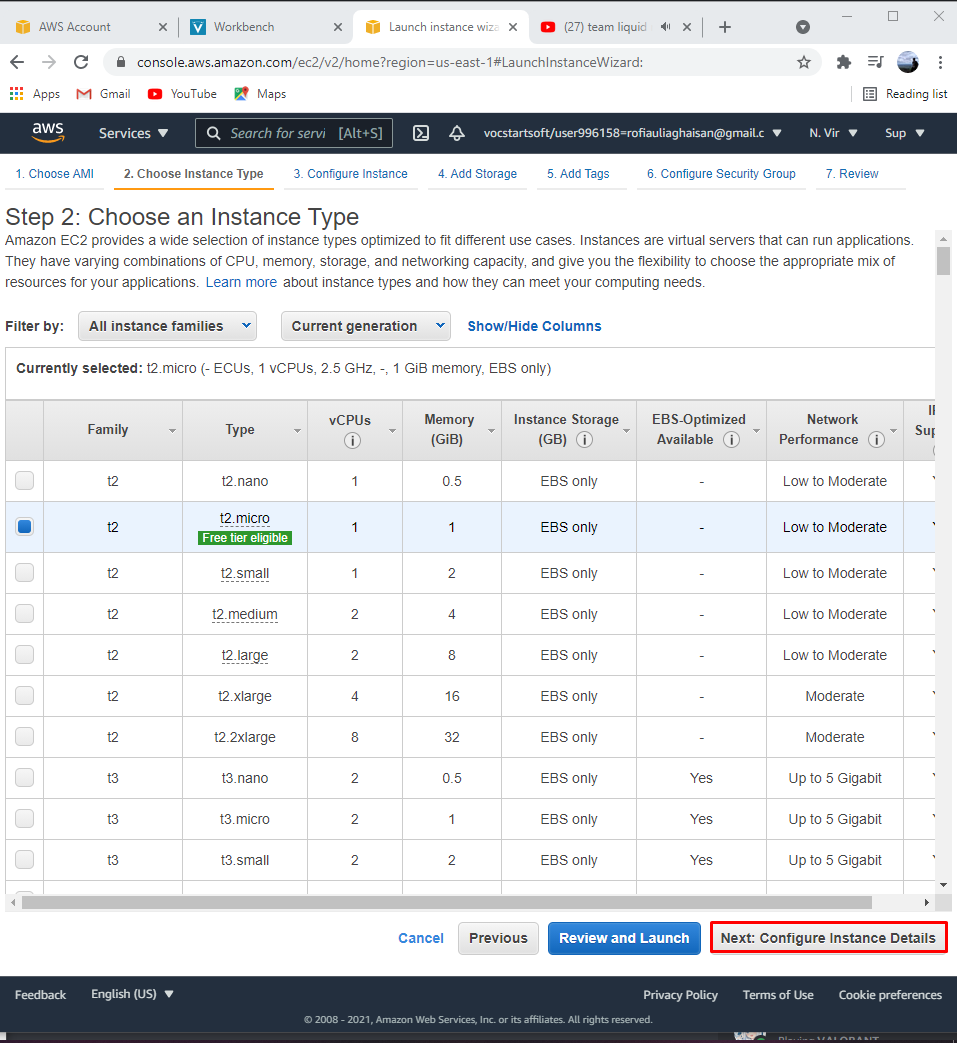Viewport: 957px width, 1043px height.
Task: Mute the YouTube tab speaker icon
Action: [666, 27]
